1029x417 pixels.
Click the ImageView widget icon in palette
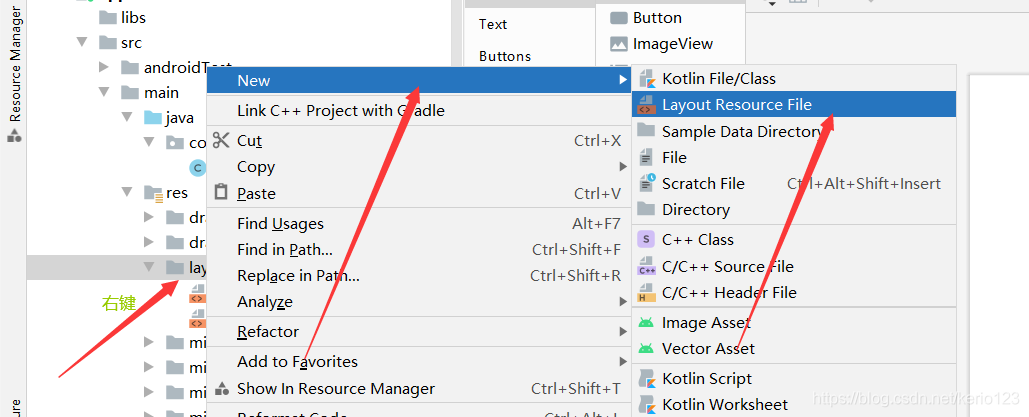[619, 44]
